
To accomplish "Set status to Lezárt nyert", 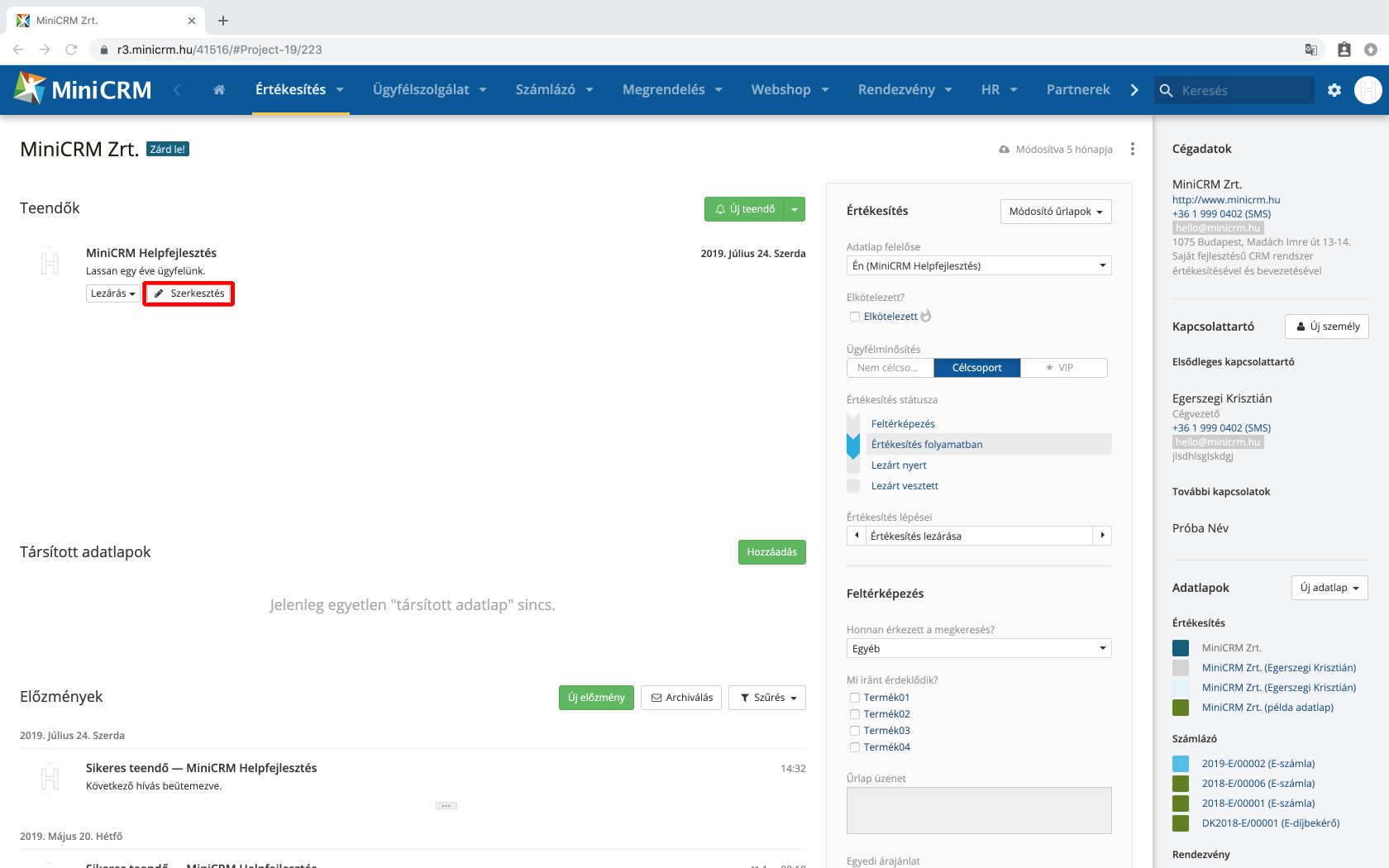I will [899, 465].
